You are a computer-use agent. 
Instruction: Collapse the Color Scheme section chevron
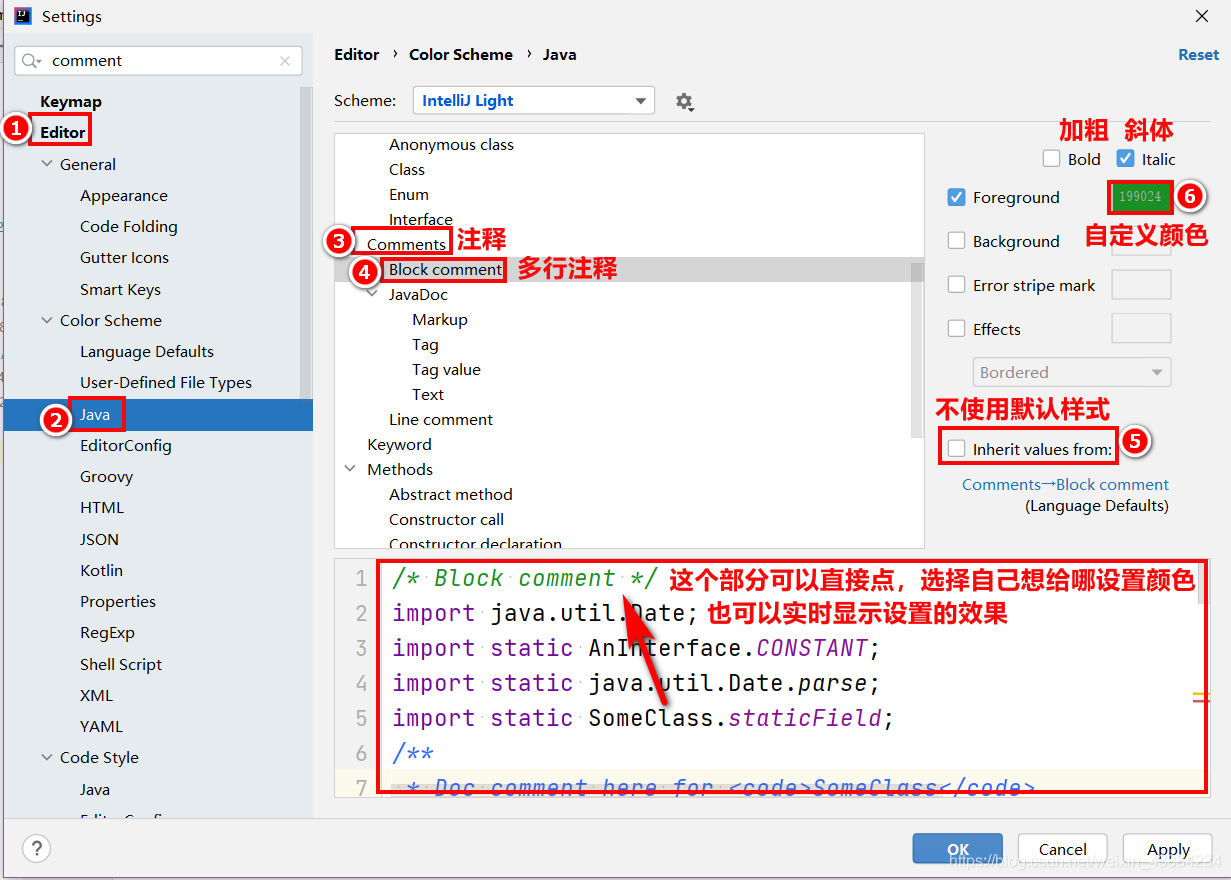pos(47,320)
